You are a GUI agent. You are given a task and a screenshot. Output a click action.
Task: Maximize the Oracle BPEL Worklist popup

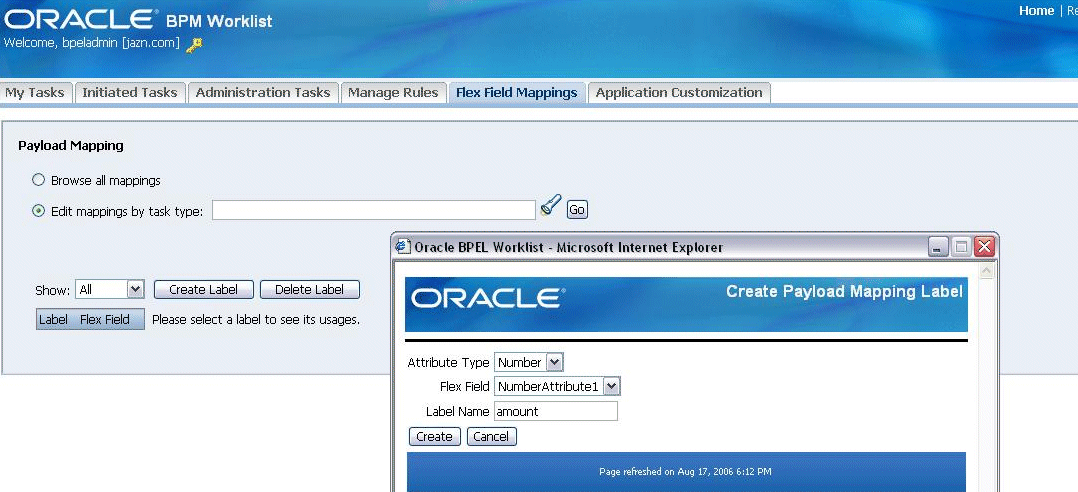click(x=961, y=247)
